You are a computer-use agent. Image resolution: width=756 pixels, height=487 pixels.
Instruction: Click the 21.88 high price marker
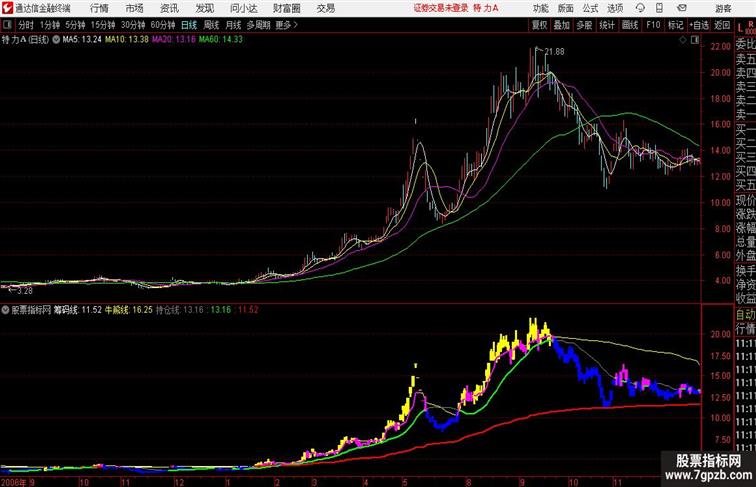pyautogui.click(x=554, y=52)
